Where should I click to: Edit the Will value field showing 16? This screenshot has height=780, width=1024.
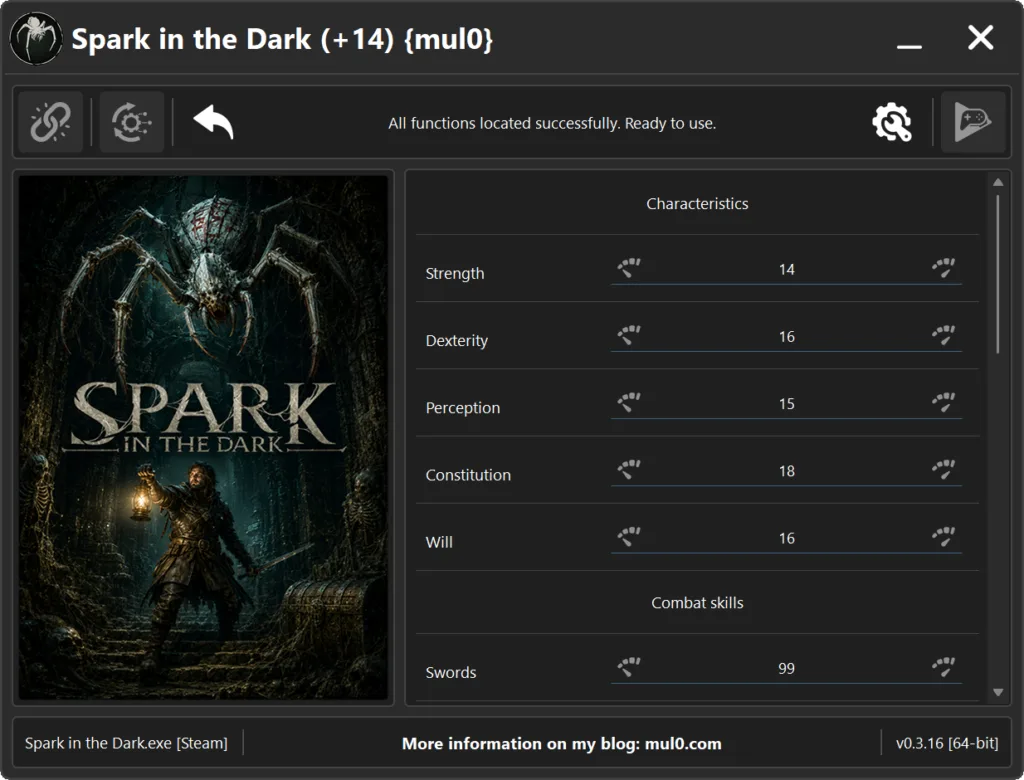tap(786, 538)
